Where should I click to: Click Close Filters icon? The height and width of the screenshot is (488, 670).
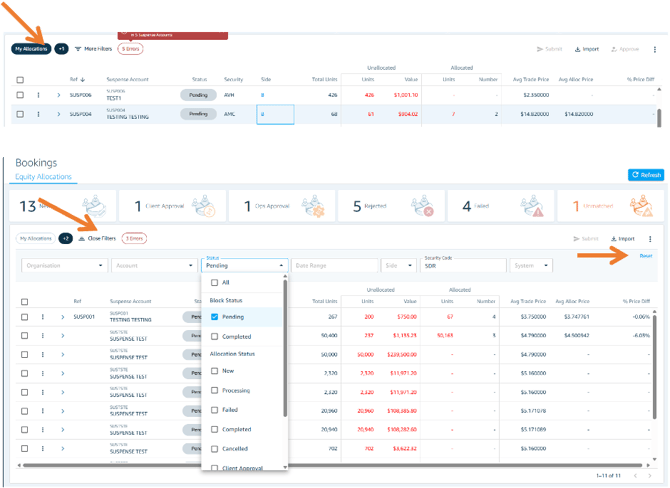(x=81, y=239)
